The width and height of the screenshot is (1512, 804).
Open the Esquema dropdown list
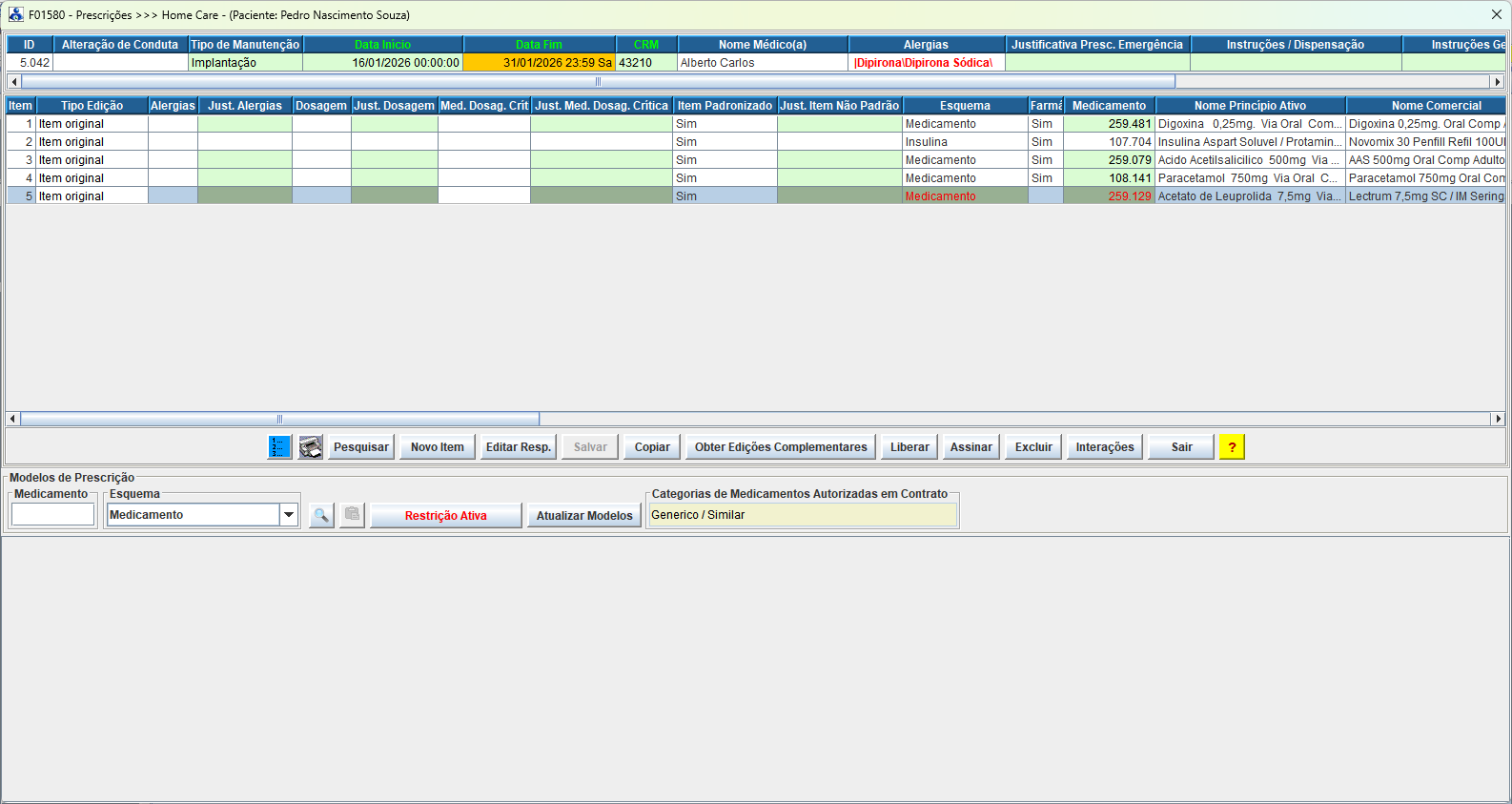click(x=288, y=515)
